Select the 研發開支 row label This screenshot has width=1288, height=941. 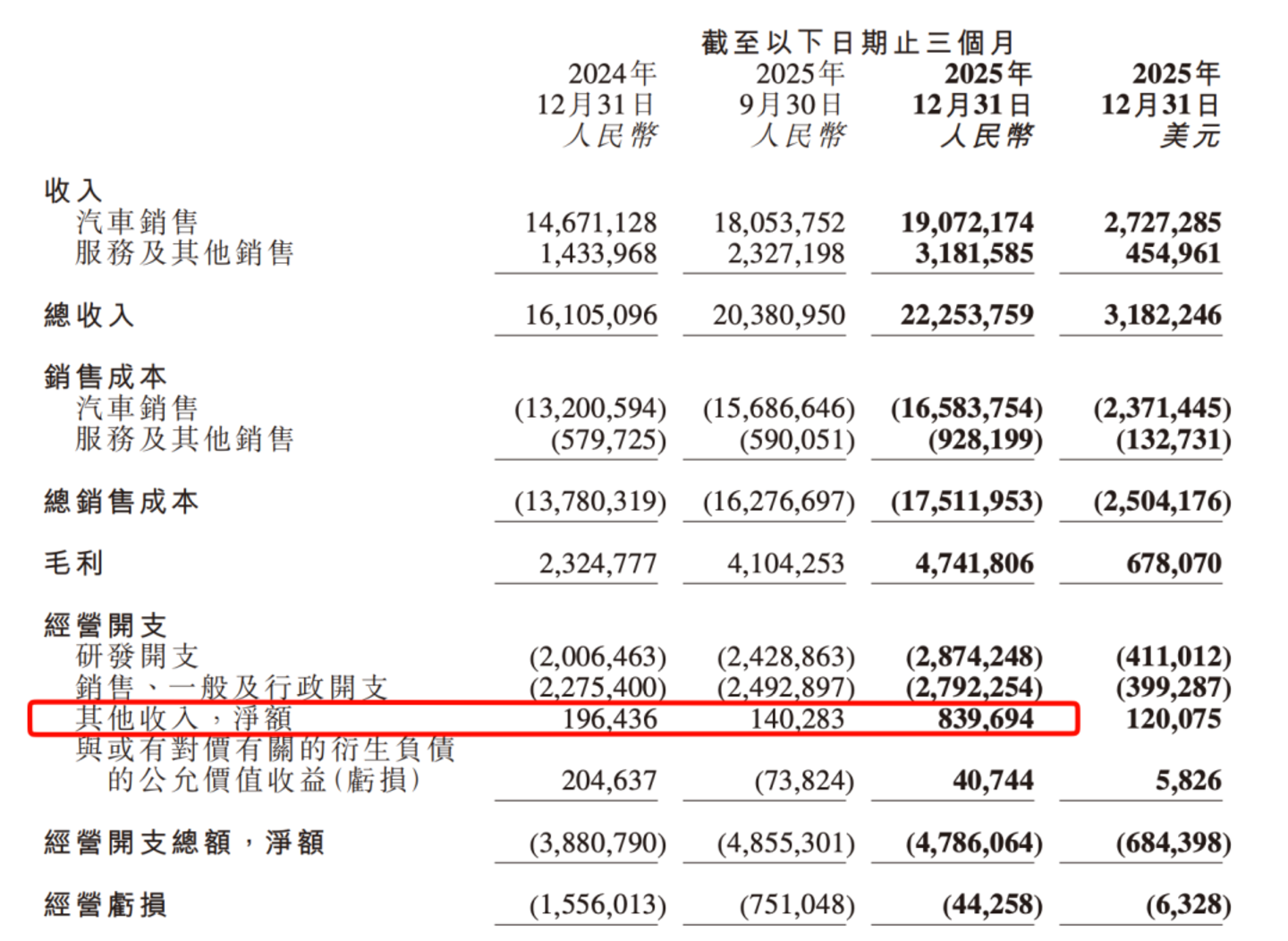pos(137,656)
